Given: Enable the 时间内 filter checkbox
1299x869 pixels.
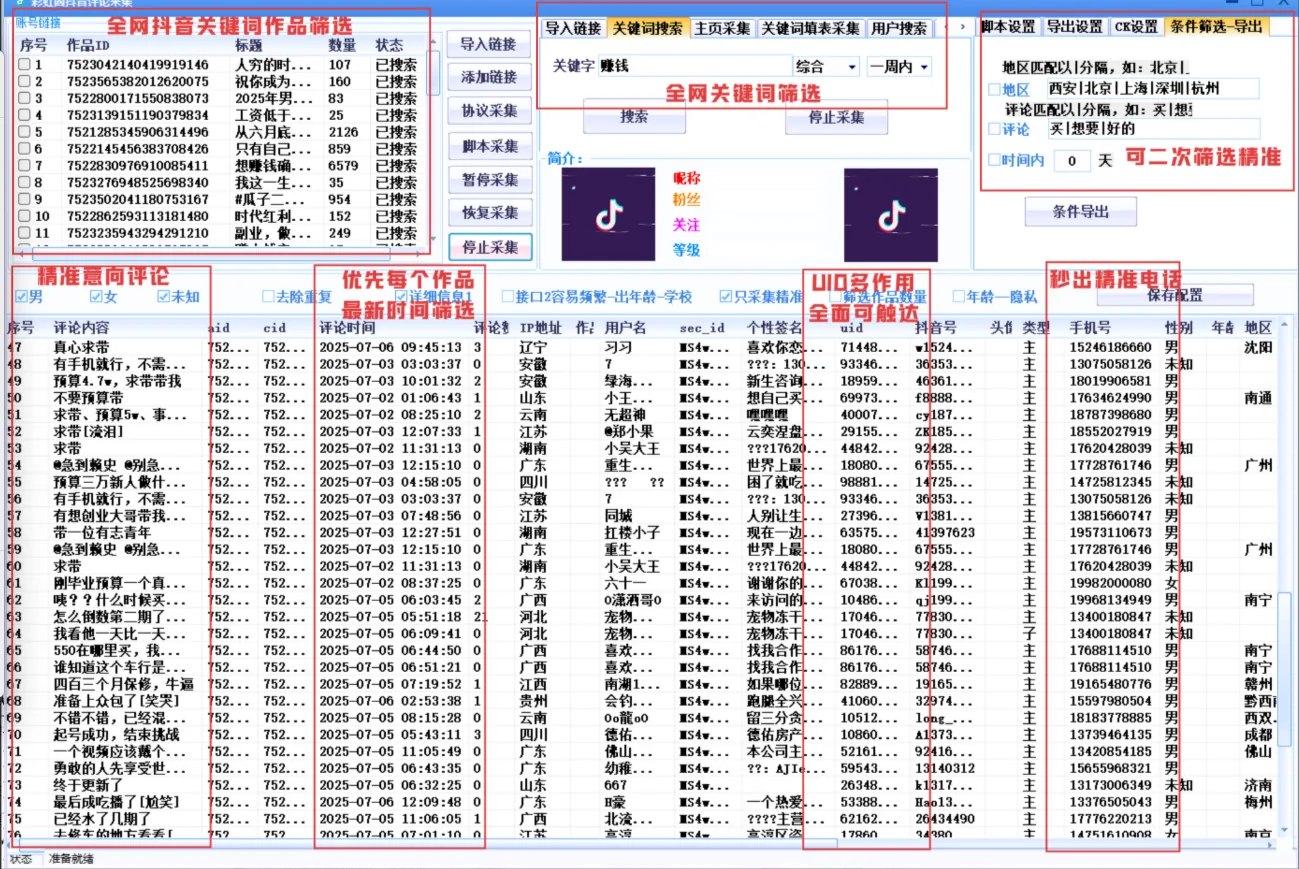Looking at the screenshot, I should click(994, 160).
